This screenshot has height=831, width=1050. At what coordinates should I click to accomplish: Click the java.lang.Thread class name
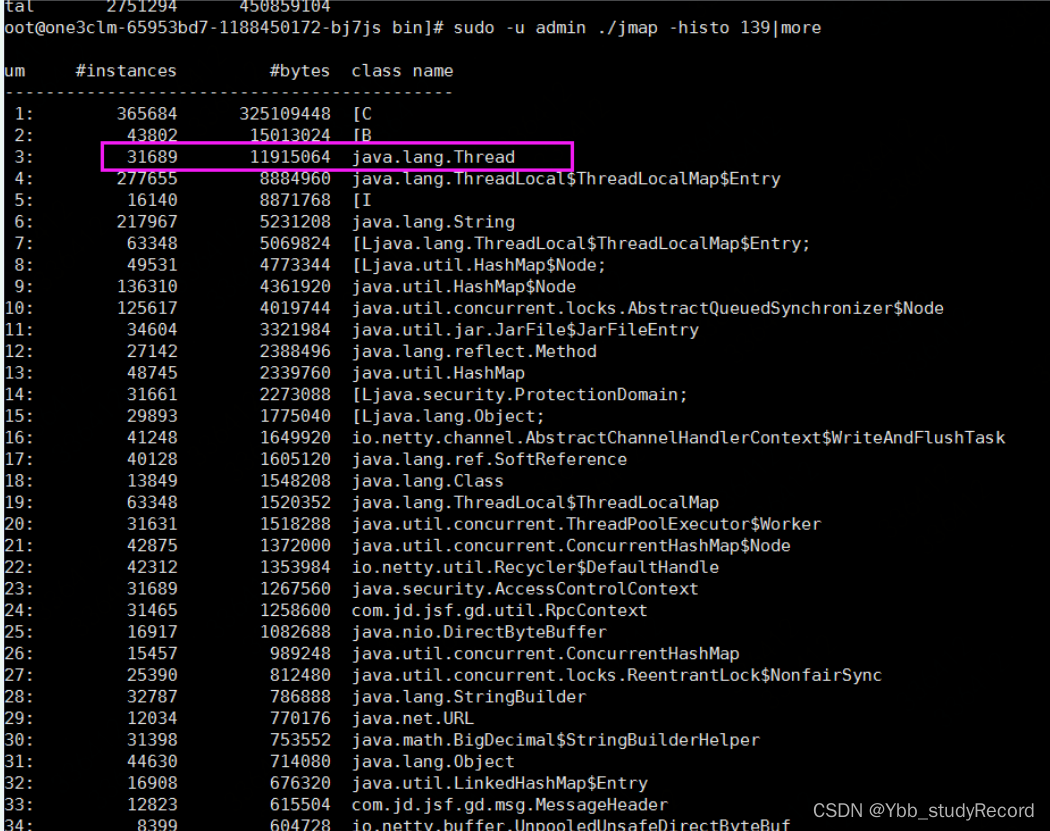(433, 157)
